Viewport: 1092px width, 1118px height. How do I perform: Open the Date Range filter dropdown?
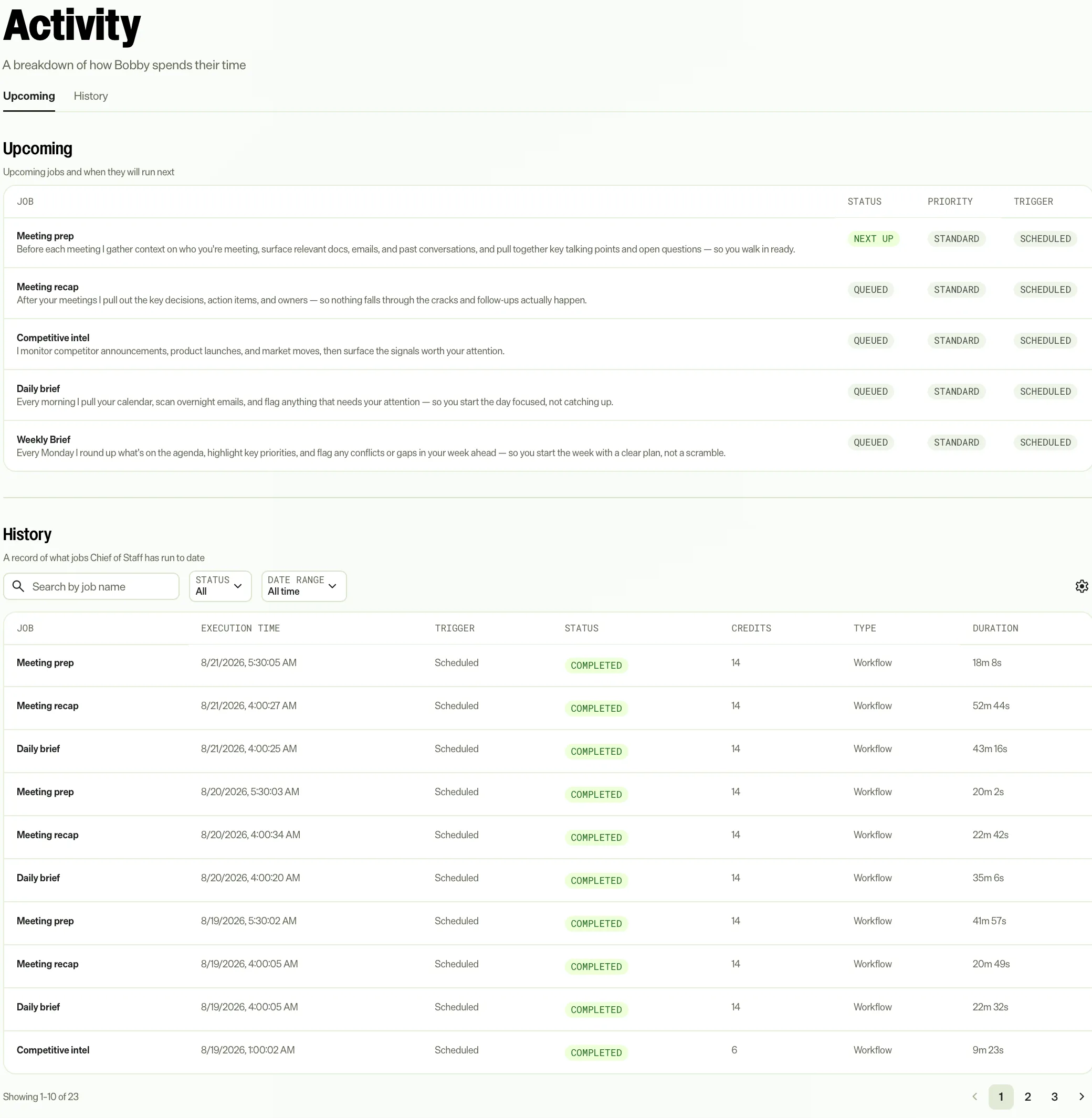coord(304,586)
